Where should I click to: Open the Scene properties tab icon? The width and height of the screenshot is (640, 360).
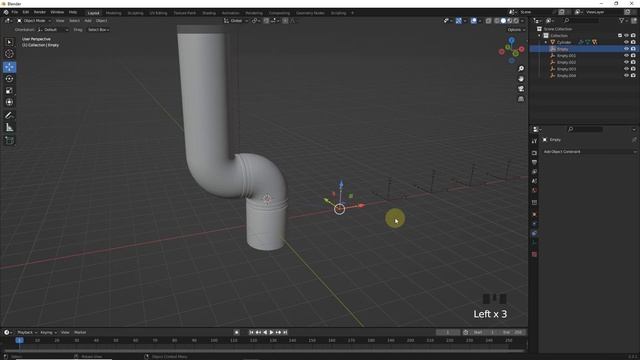tap(534, 181)
